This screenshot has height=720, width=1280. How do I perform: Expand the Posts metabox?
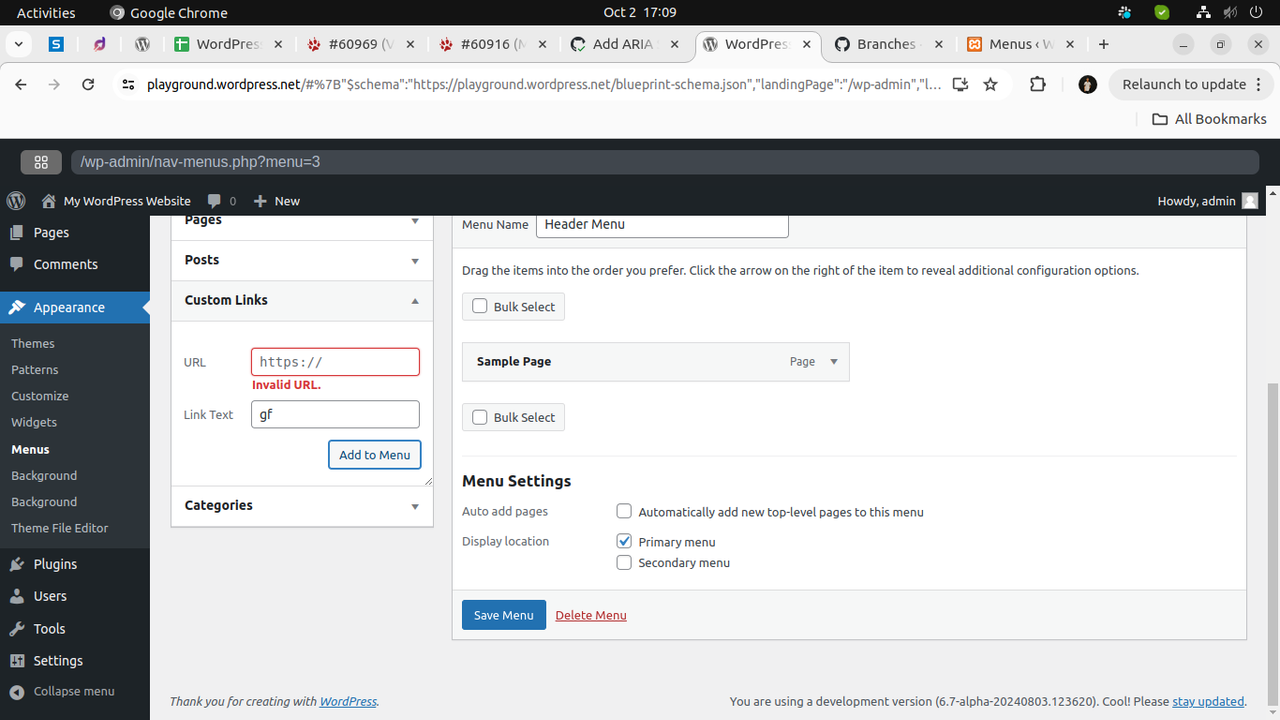pyautogui.click(x=302, y=260)
